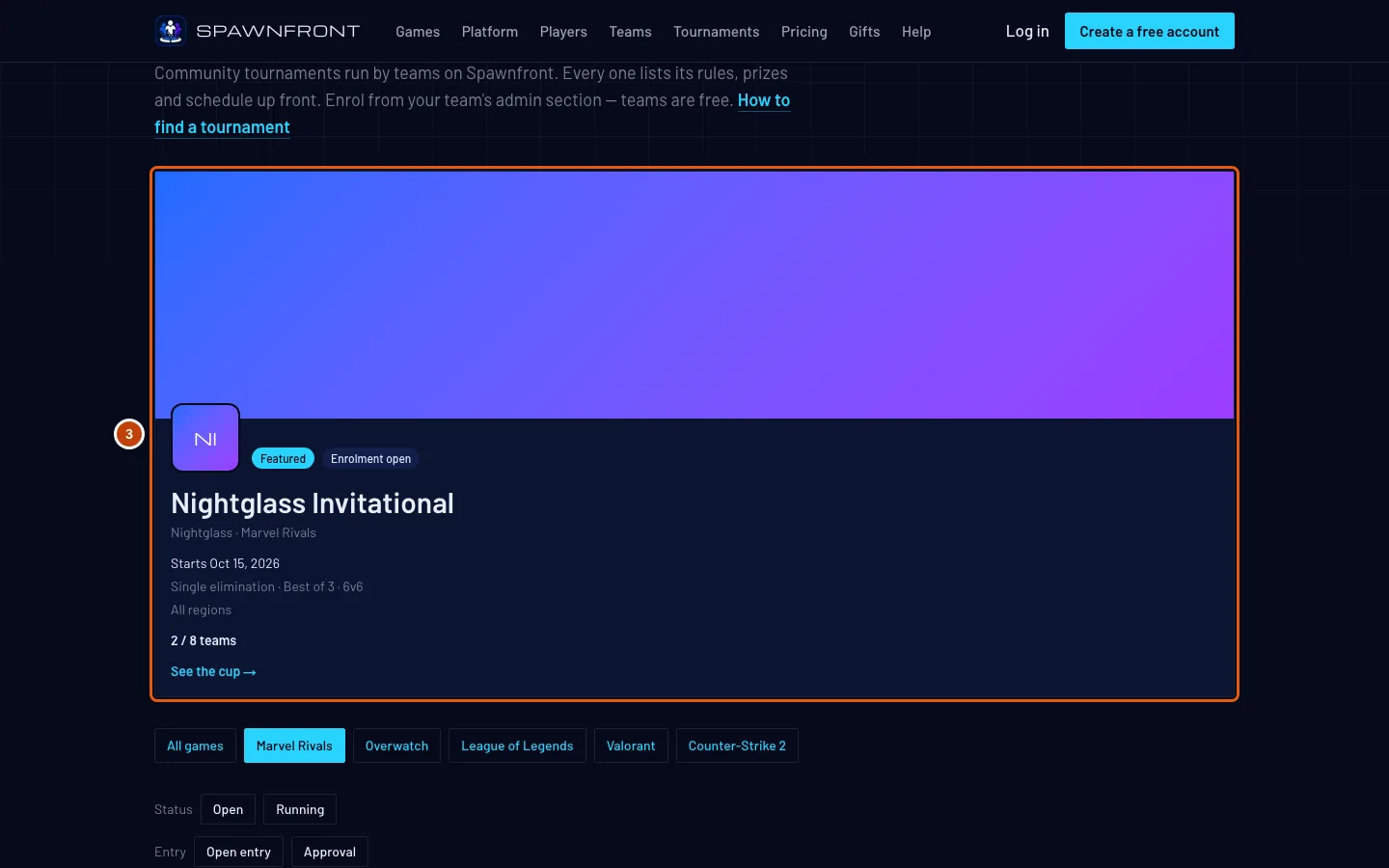
Task: Enable the Open entry filter
Action: point(238,852)
